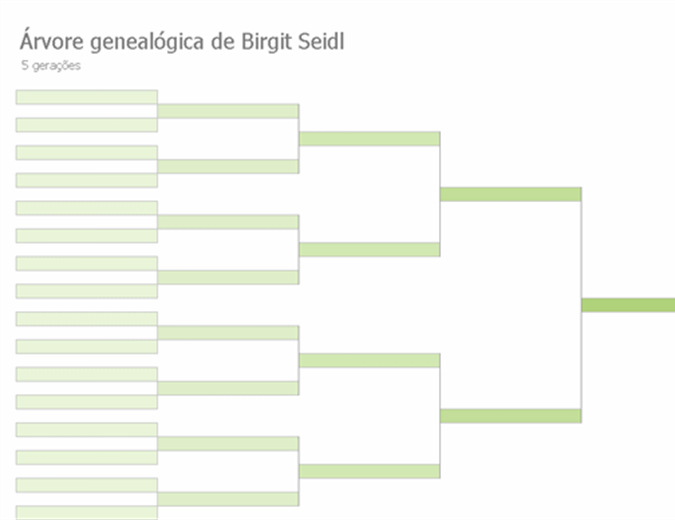Click the bottom partially visible box in leftmost column

[x=86, y=513]
